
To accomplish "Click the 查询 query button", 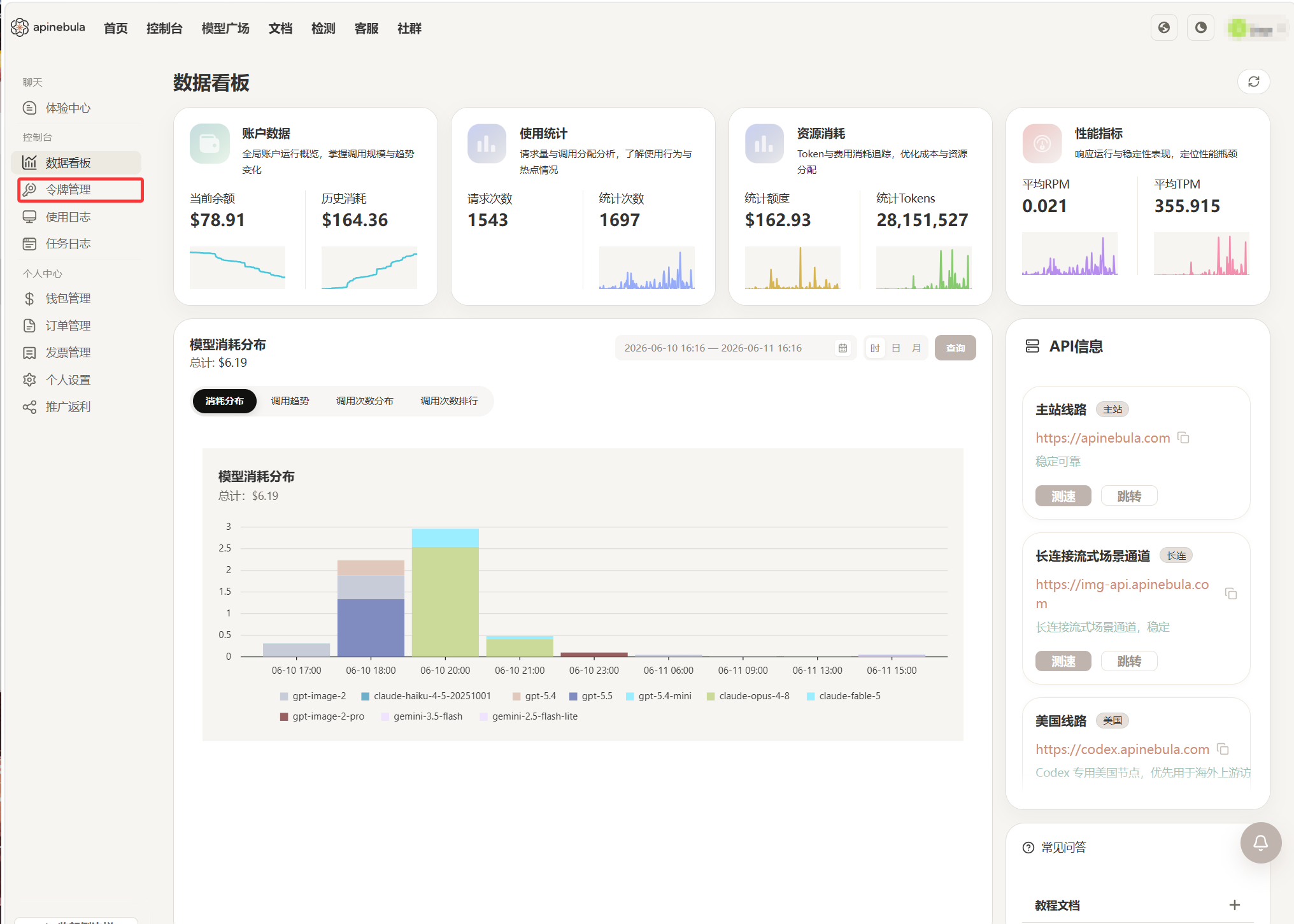I will point(955,348).
